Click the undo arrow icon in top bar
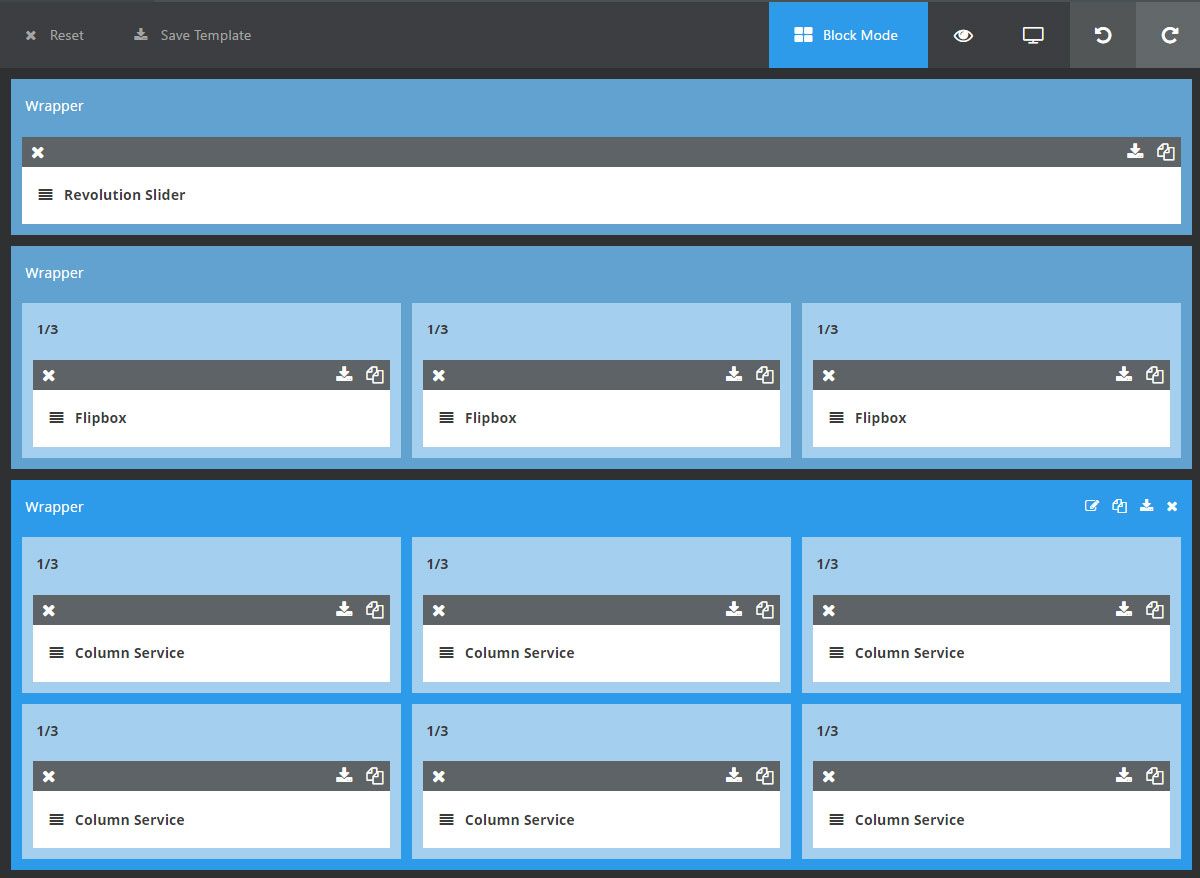The width and height of the screenshot is (1200, 878). tap(1103, 35)
